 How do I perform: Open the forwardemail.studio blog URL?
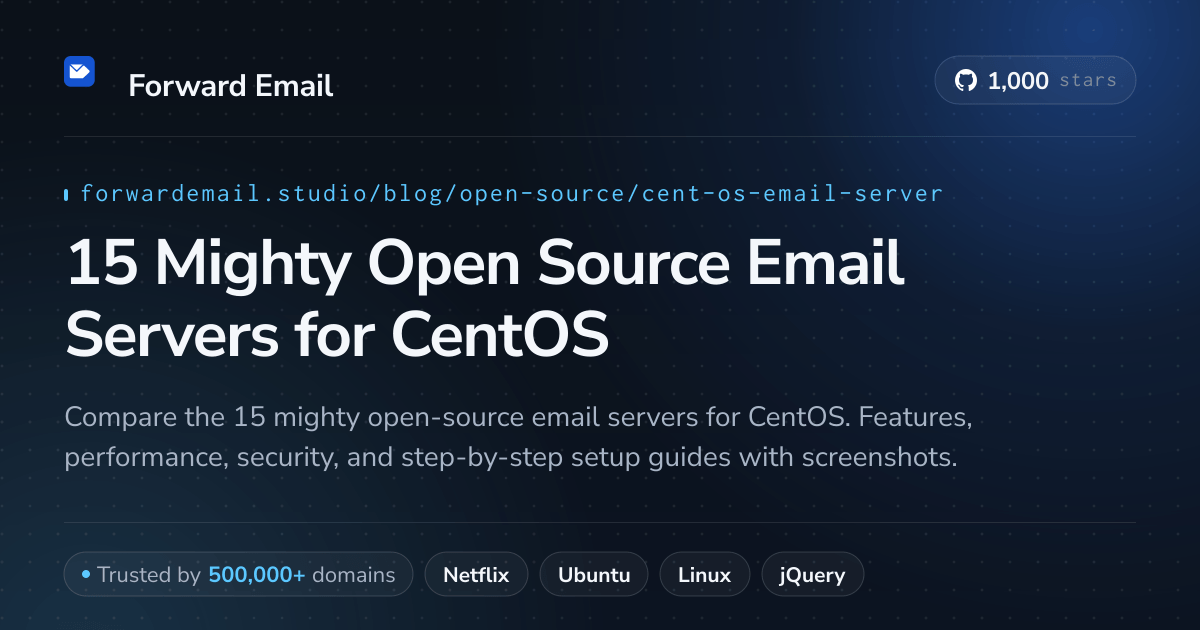pos(511,193)
